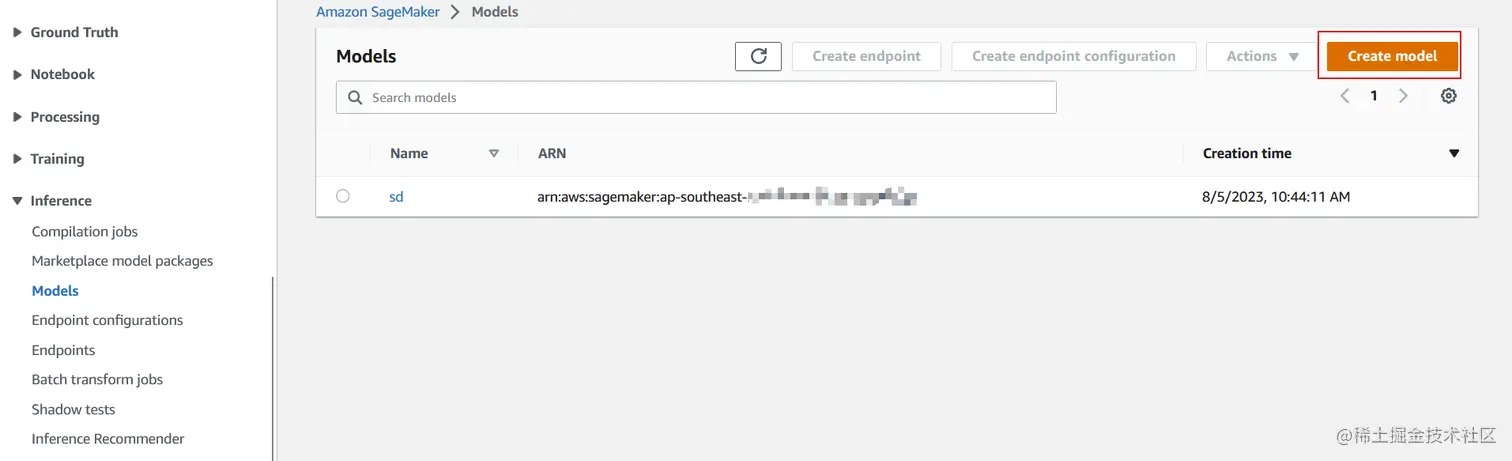Click the Creation time column header
Image resolution: width=1512 pixels, height=461 pixels.
click(x=1247, y=153)
